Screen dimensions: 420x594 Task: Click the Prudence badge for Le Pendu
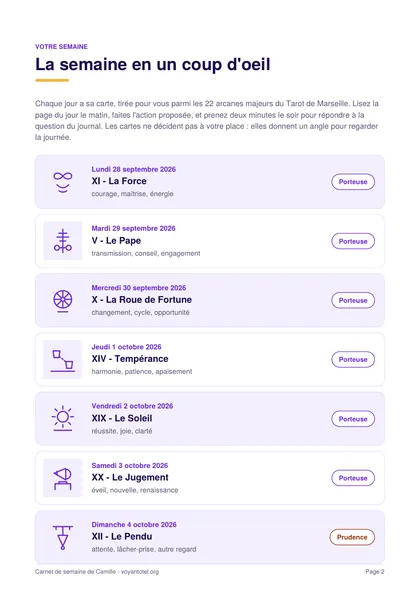[352, 537]
